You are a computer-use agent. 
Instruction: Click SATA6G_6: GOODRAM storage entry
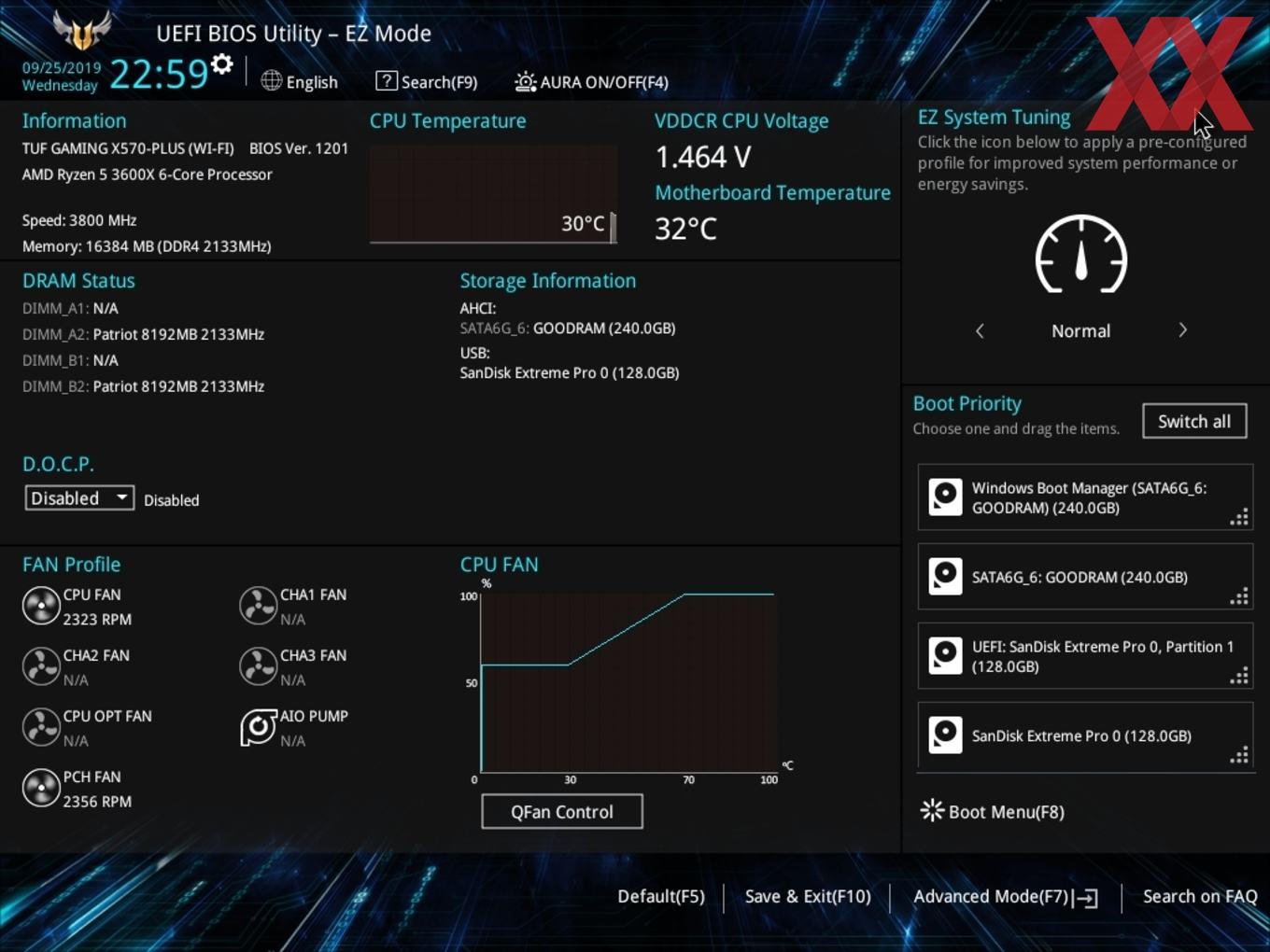coord(568,329)
